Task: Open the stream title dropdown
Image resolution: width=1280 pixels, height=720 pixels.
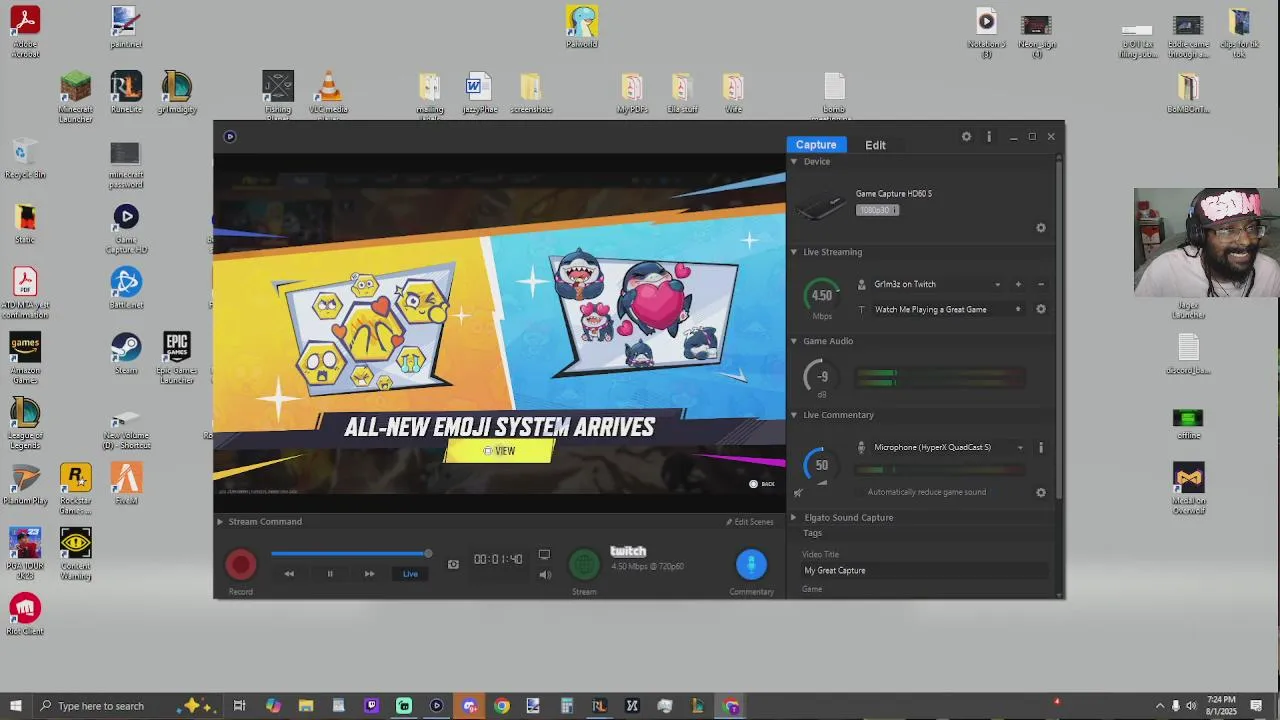Action: coord(1018,310)
